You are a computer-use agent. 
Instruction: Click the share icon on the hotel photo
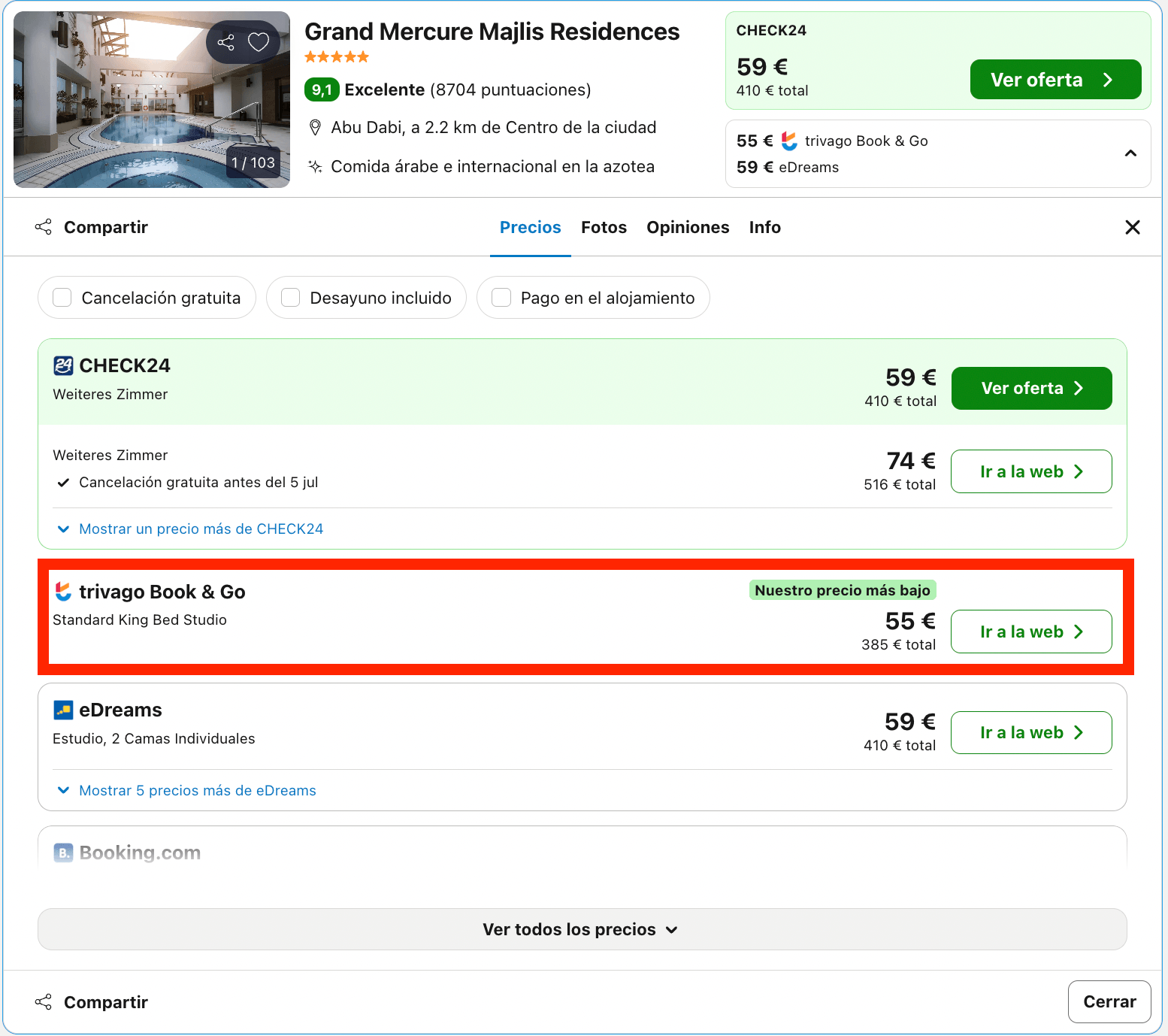coord(225,42)
